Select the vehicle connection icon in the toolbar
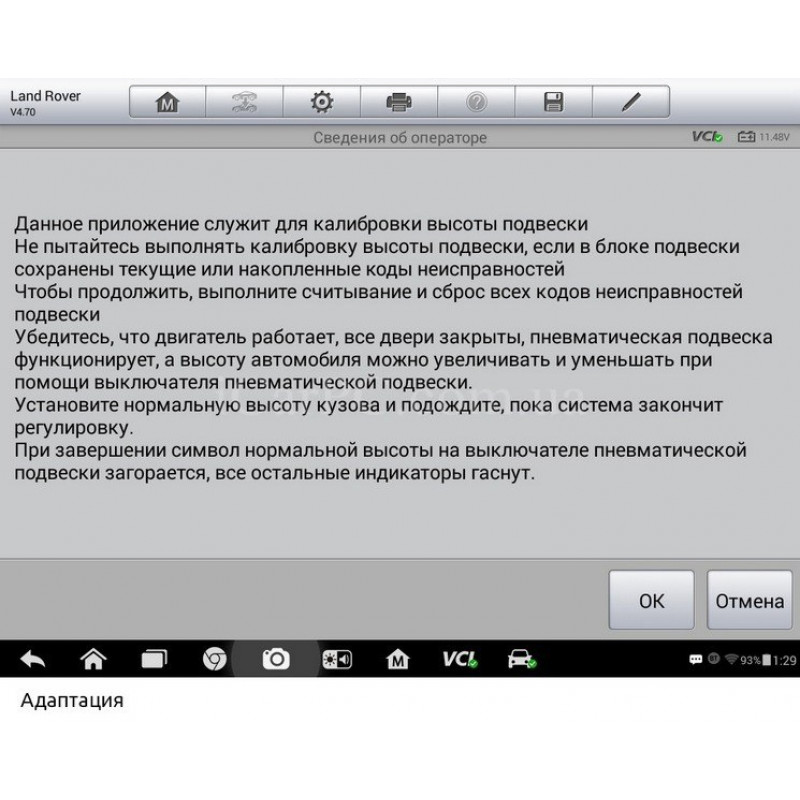This screenshot has width=800, height=800. (245, 102)
